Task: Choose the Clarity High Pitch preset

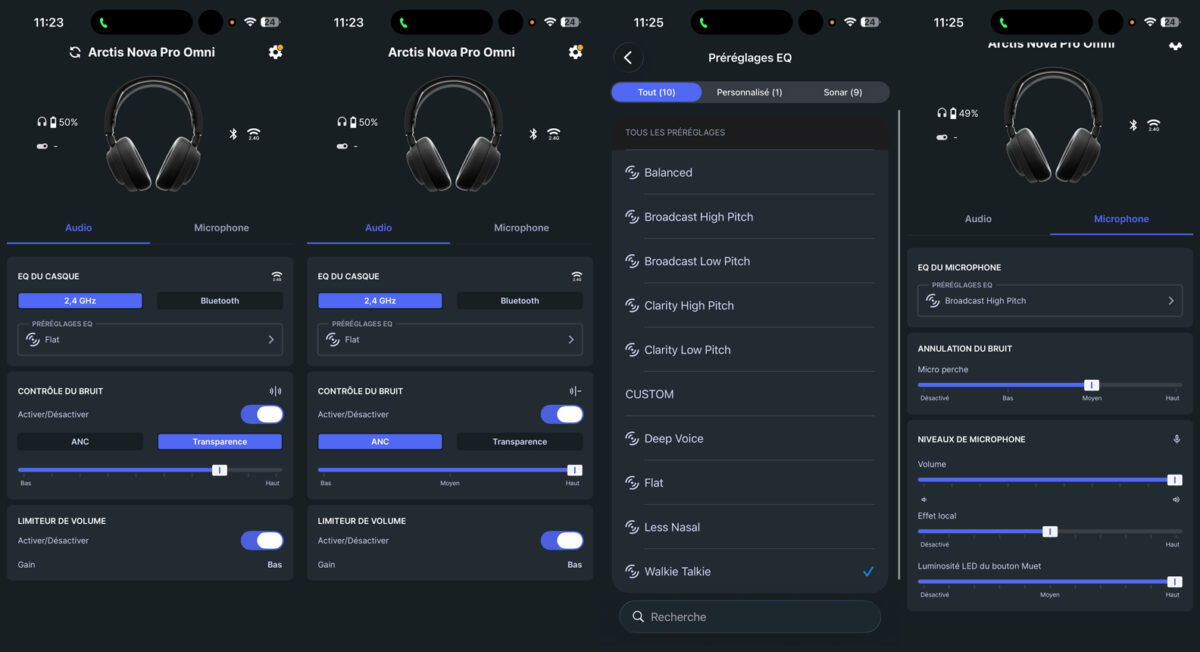Action: (x=750, y=305)
